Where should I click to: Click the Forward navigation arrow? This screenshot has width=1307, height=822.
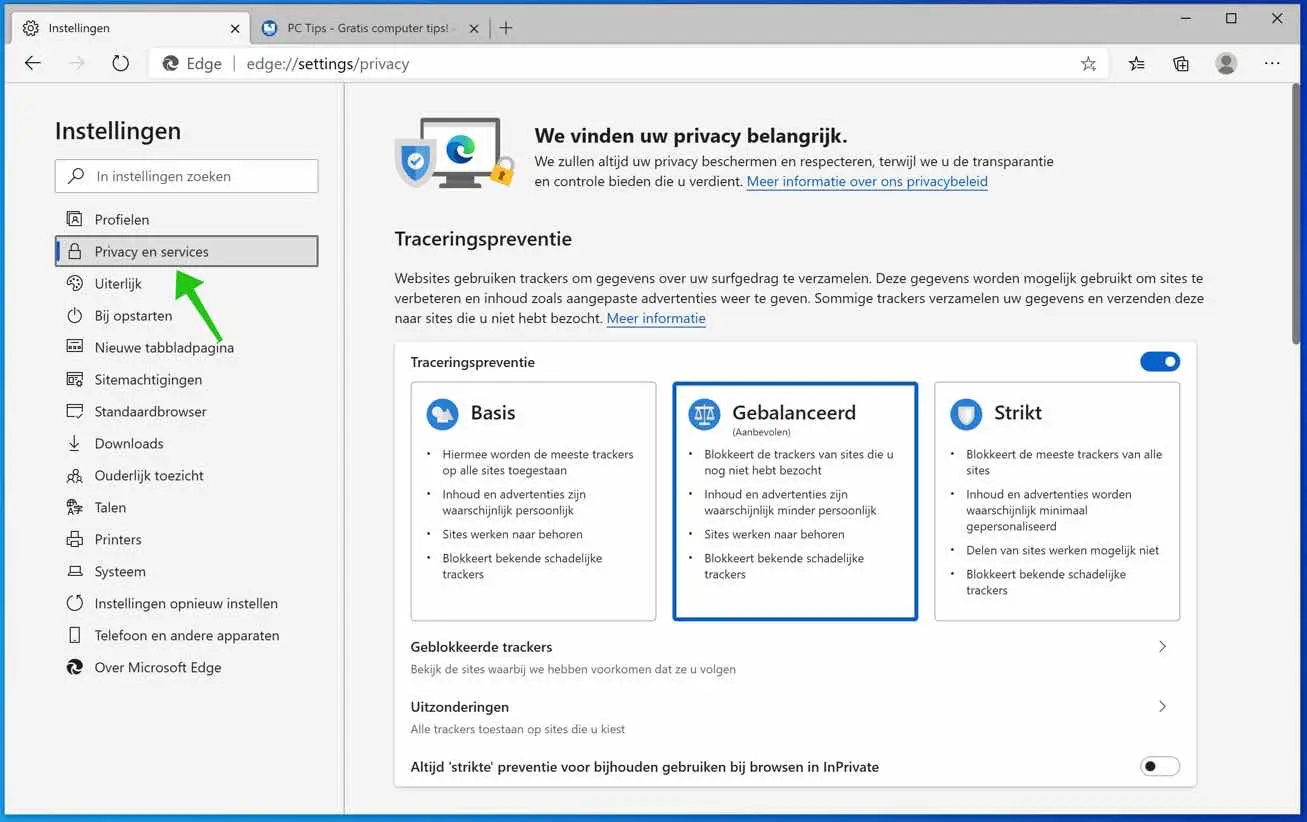pos(77,63)
